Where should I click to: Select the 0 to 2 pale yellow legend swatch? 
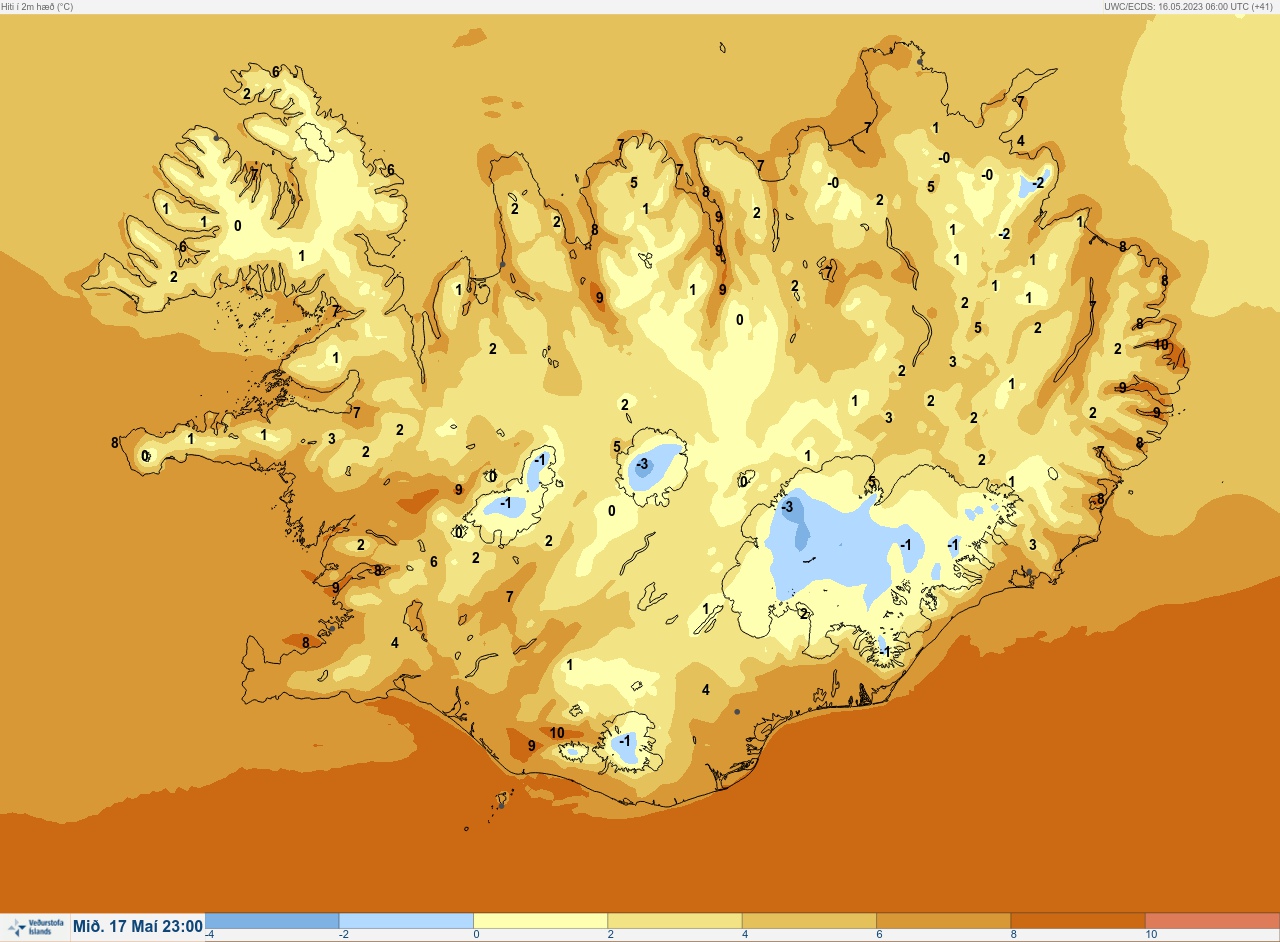(x=540, y=921)
